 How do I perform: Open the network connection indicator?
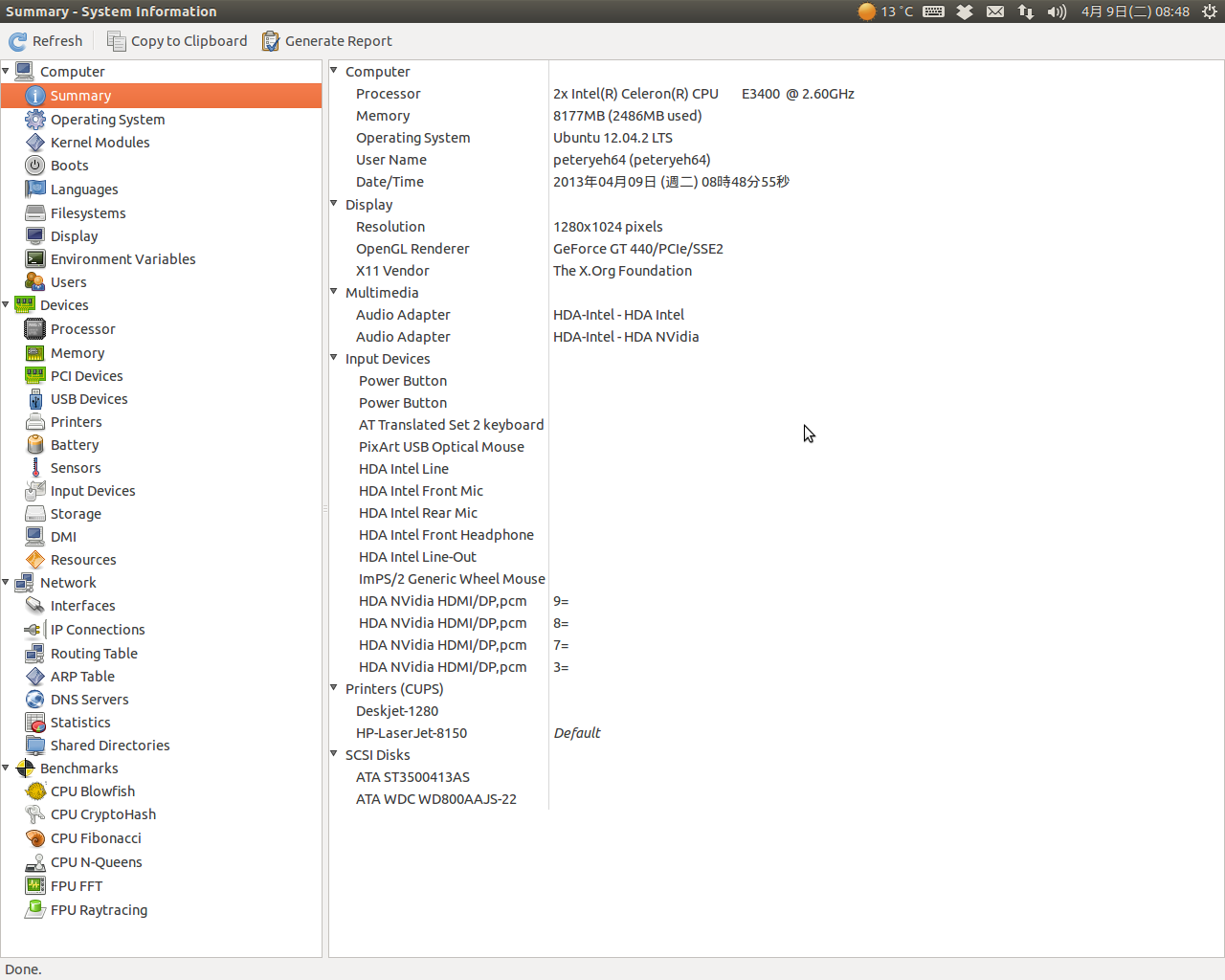click(1026, 11)
